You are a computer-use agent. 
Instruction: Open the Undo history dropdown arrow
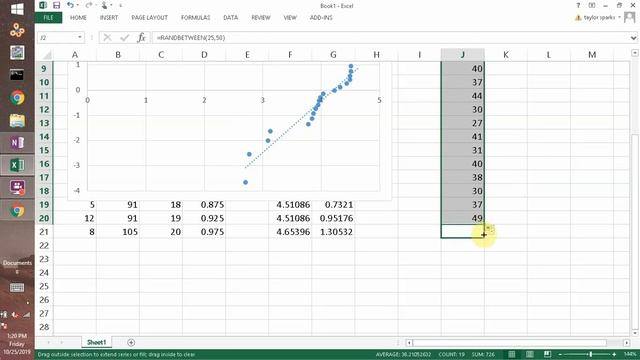pyautogui.click(x=78, y=5)
